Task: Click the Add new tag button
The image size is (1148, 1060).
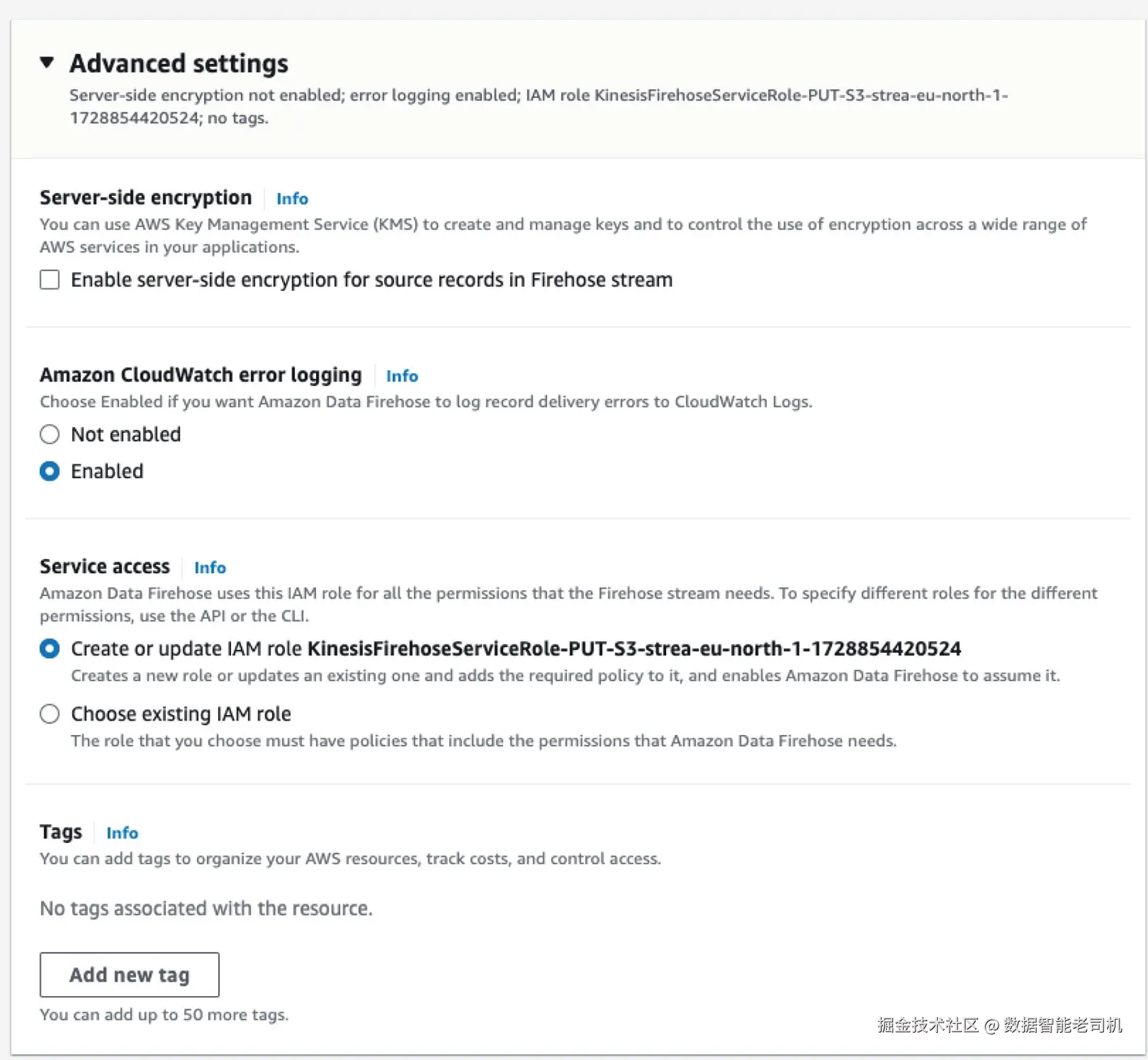Action: [129, 974]
